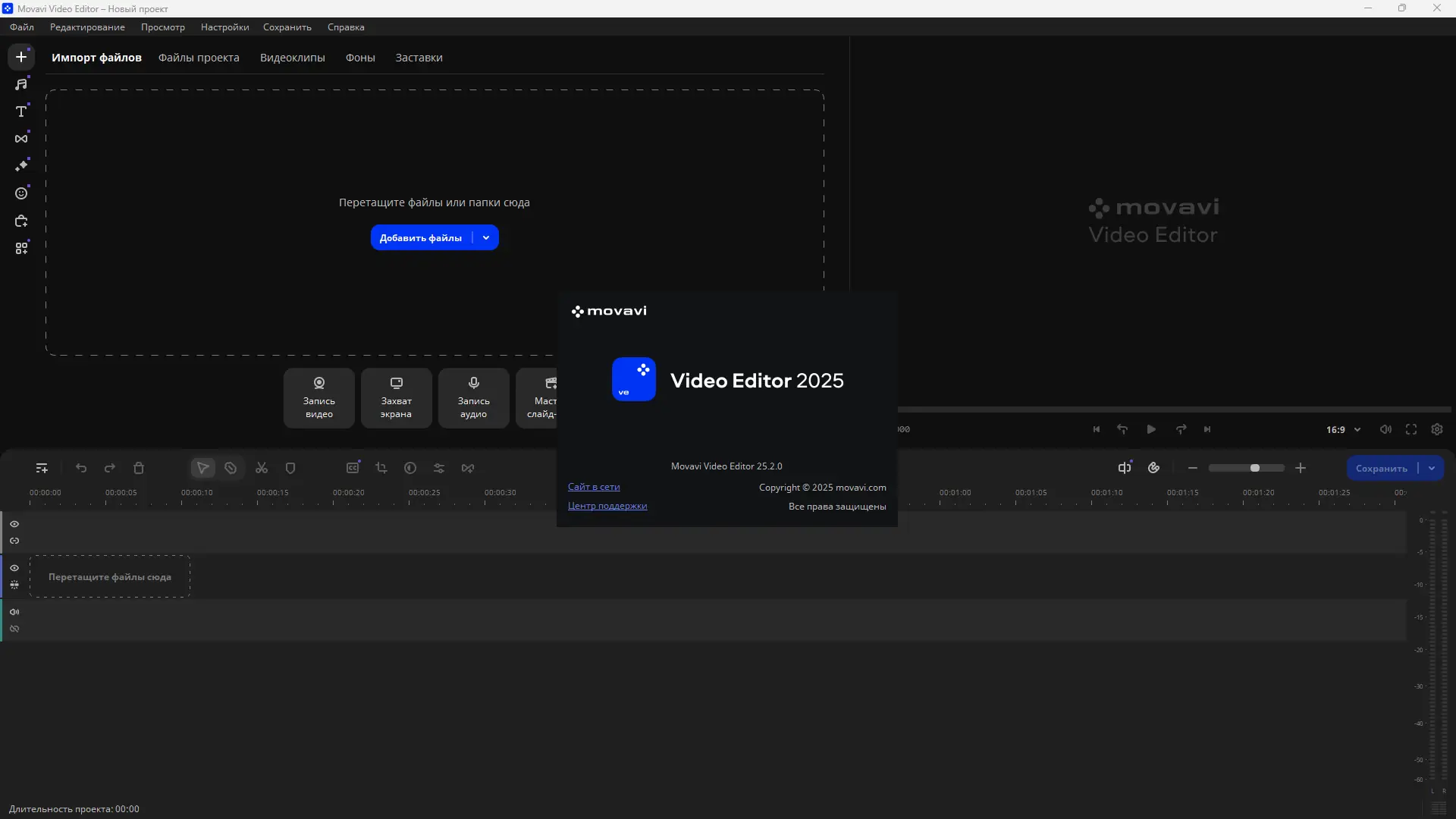Open the Transitions sidebar icon
Viewport: 1456px width, 819px height.
pos(21,139)
